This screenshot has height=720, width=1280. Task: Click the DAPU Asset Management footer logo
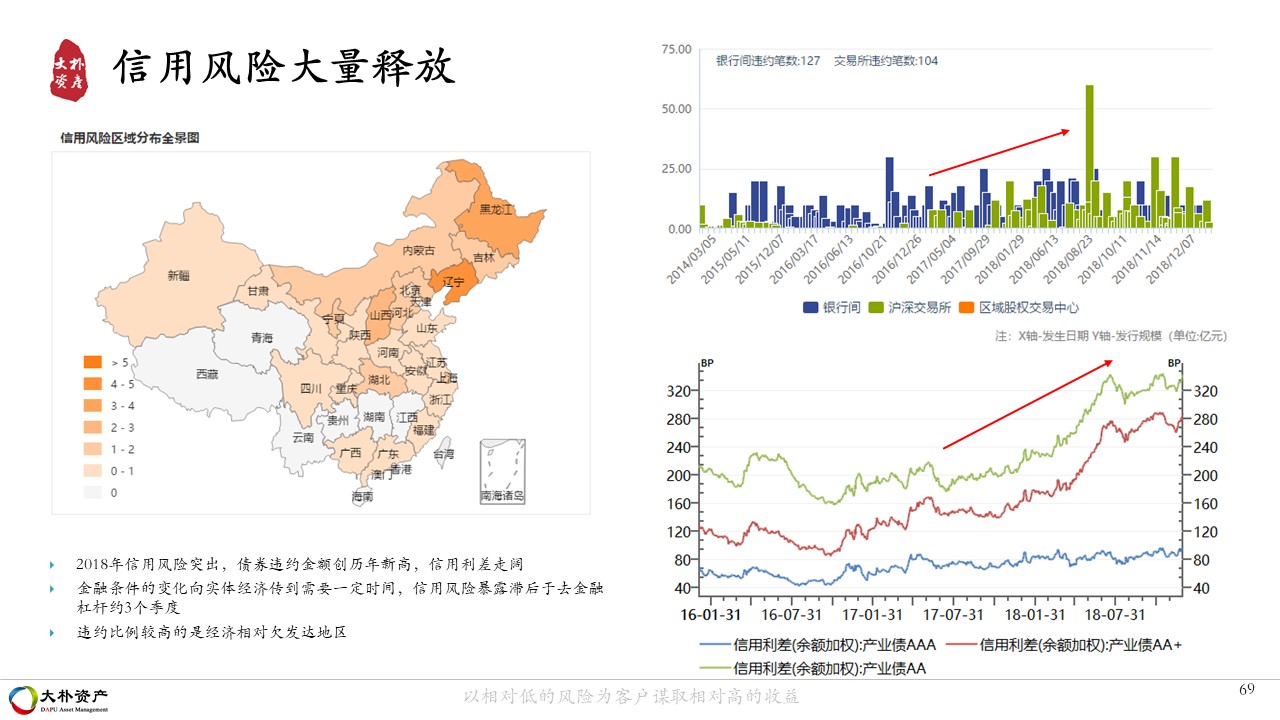(x=59, y=697)
